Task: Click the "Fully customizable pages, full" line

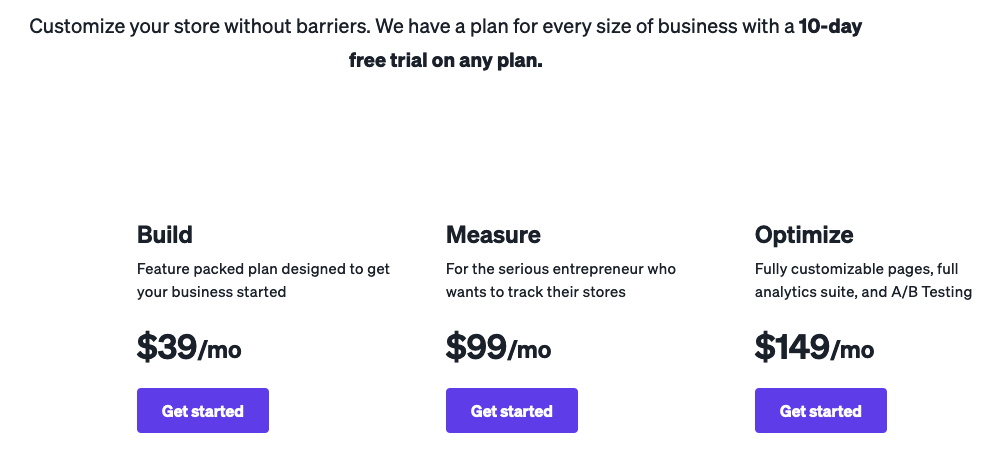Action: pos(854,269)
